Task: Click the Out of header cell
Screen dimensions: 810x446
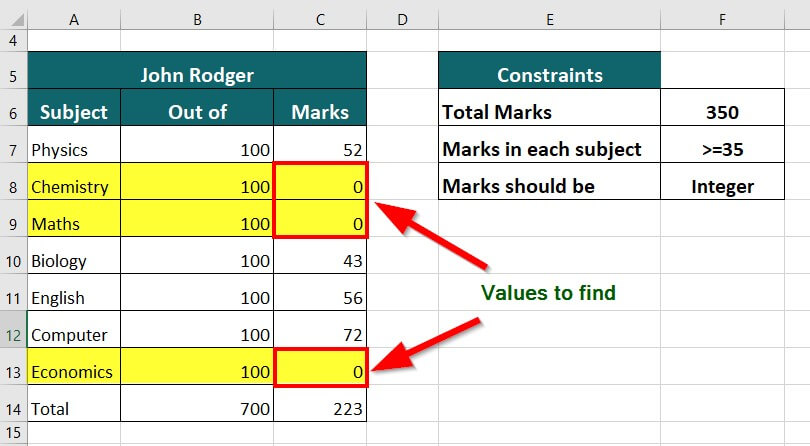Action: tap(197, 107)
